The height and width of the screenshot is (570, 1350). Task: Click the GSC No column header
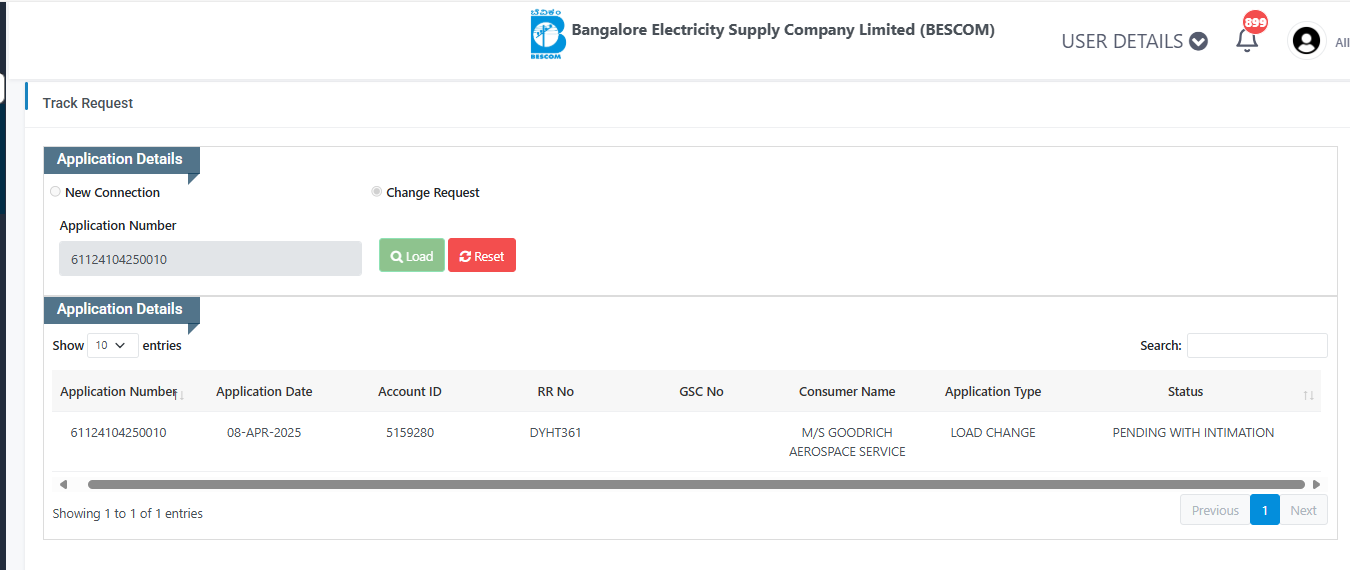[x=701, y=392]
